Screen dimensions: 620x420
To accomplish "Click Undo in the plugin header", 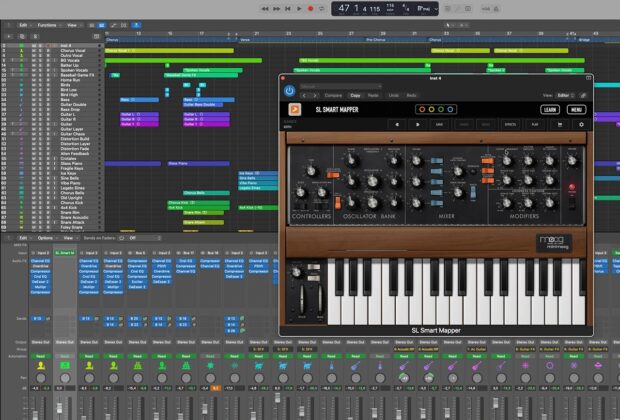I will click(393, 95).
